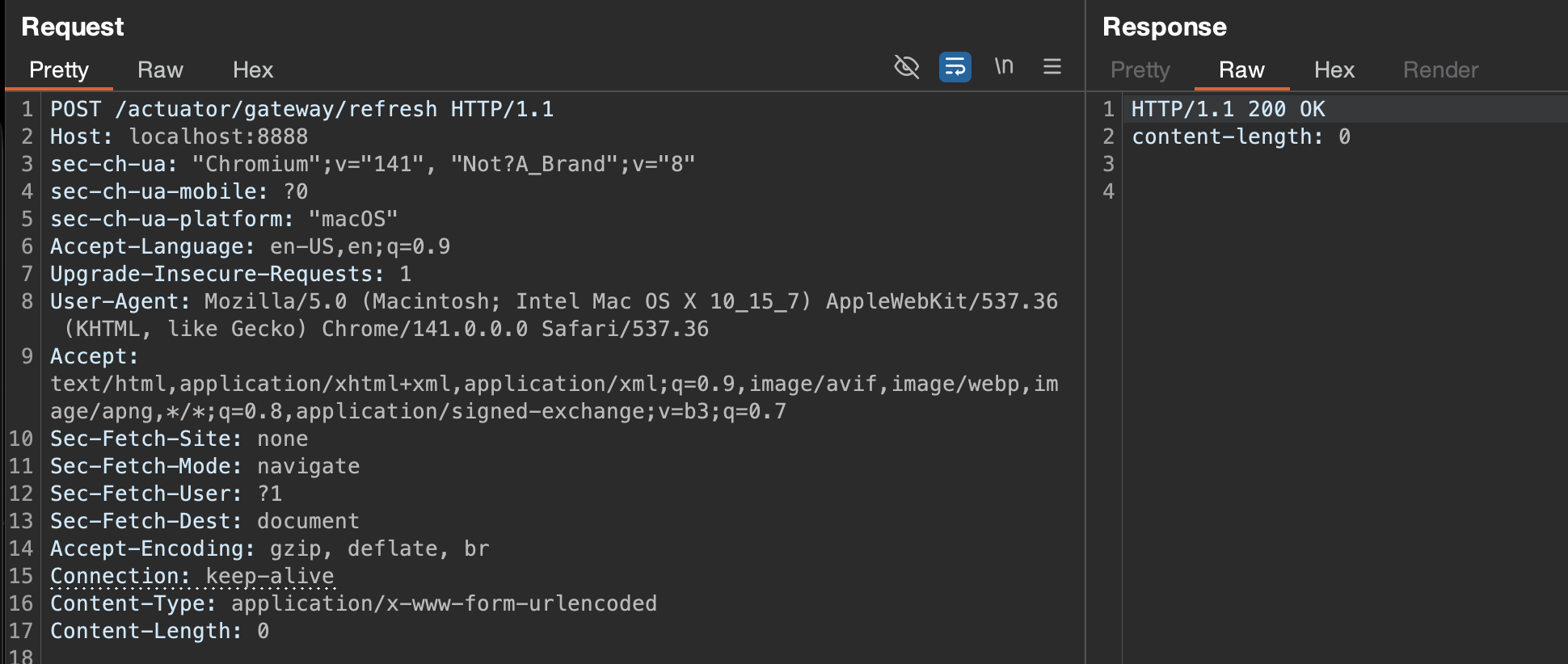Toggle hidden characters eye icon
This screenshot has height=664, width=1568.
[x=906, y=67]
